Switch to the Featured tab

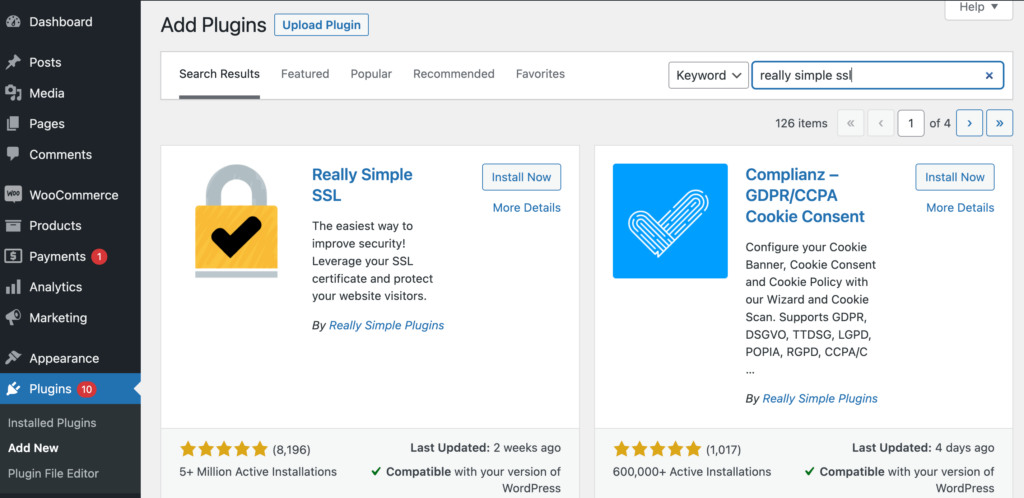coord(305,74)
